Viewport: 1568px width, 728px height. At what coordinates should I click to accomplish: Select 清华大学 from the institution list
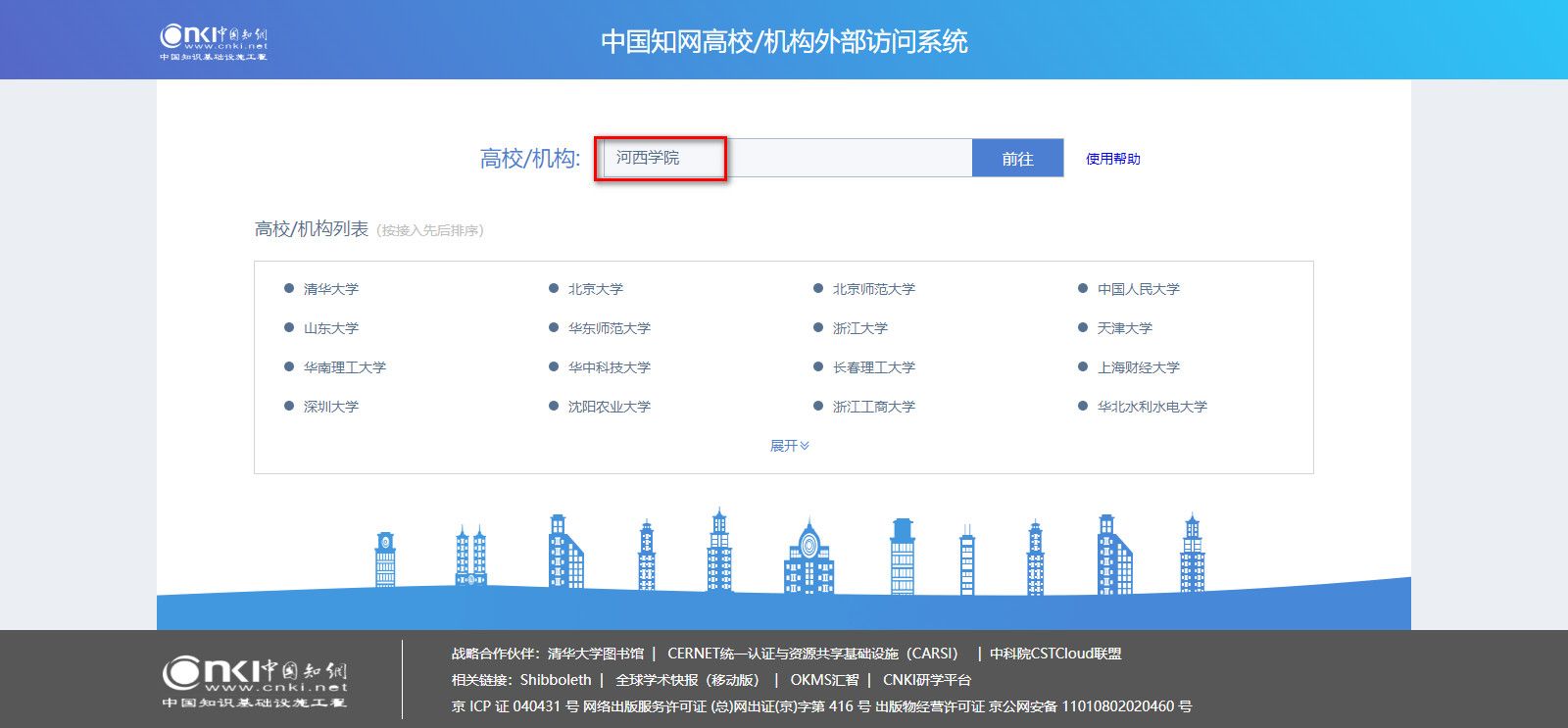pyautogui.click(x=331, y=289)
